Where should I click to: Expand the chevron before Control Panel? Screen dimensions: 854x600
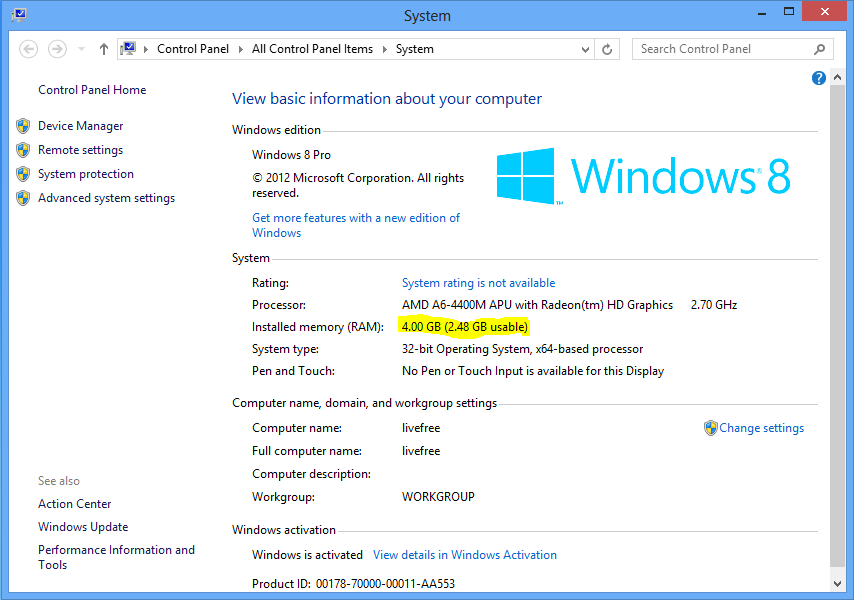[x=146, y=50]
